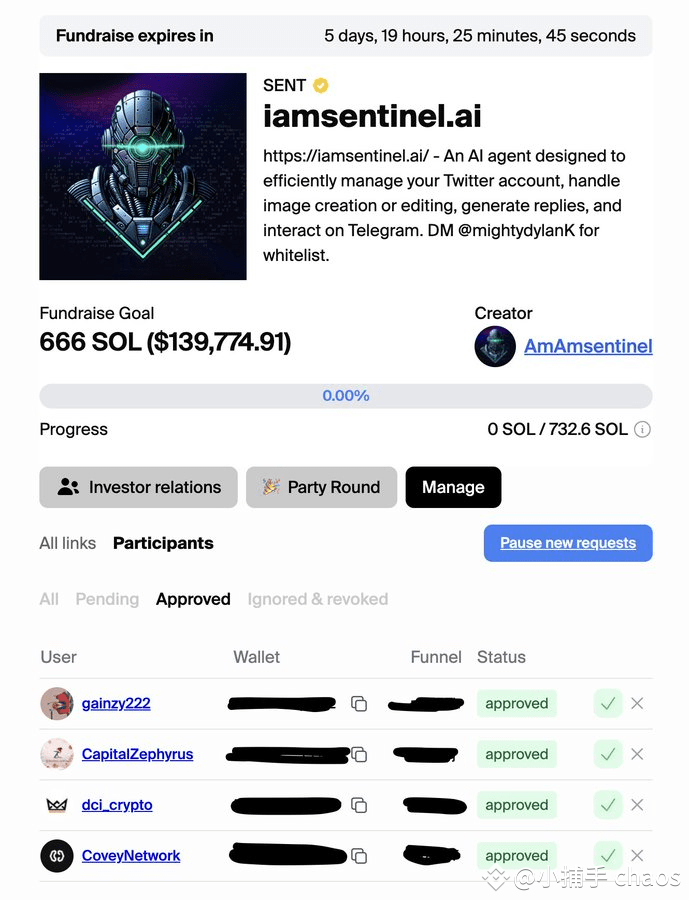Open the Investor relations button
The width and height of the screenshot is (689, 900).
(x=138, y=487)
